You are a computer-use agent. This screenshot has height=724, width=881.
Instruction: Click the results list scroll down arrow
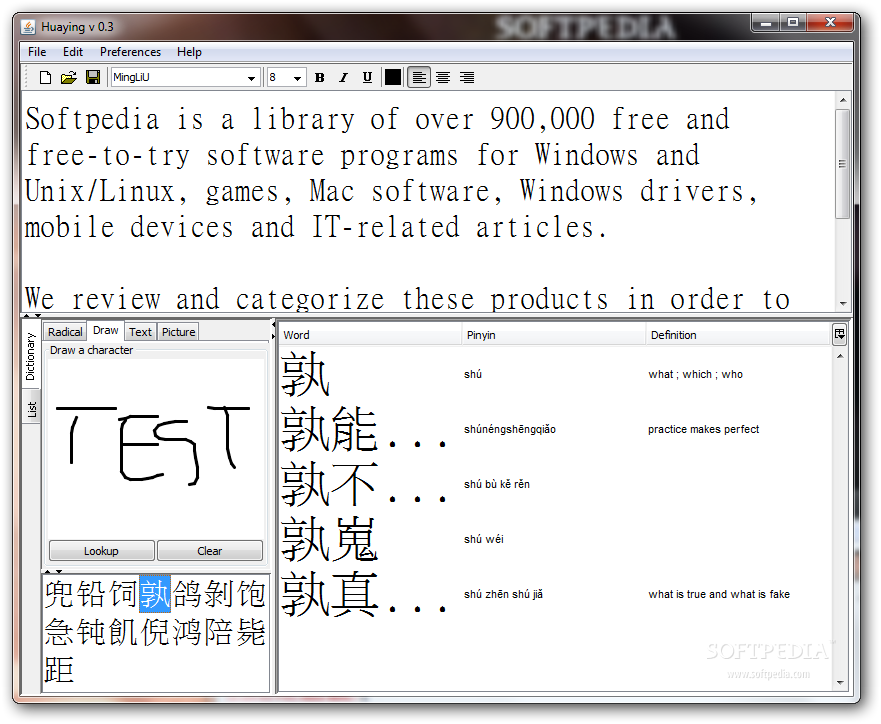[x=840, y=683]
